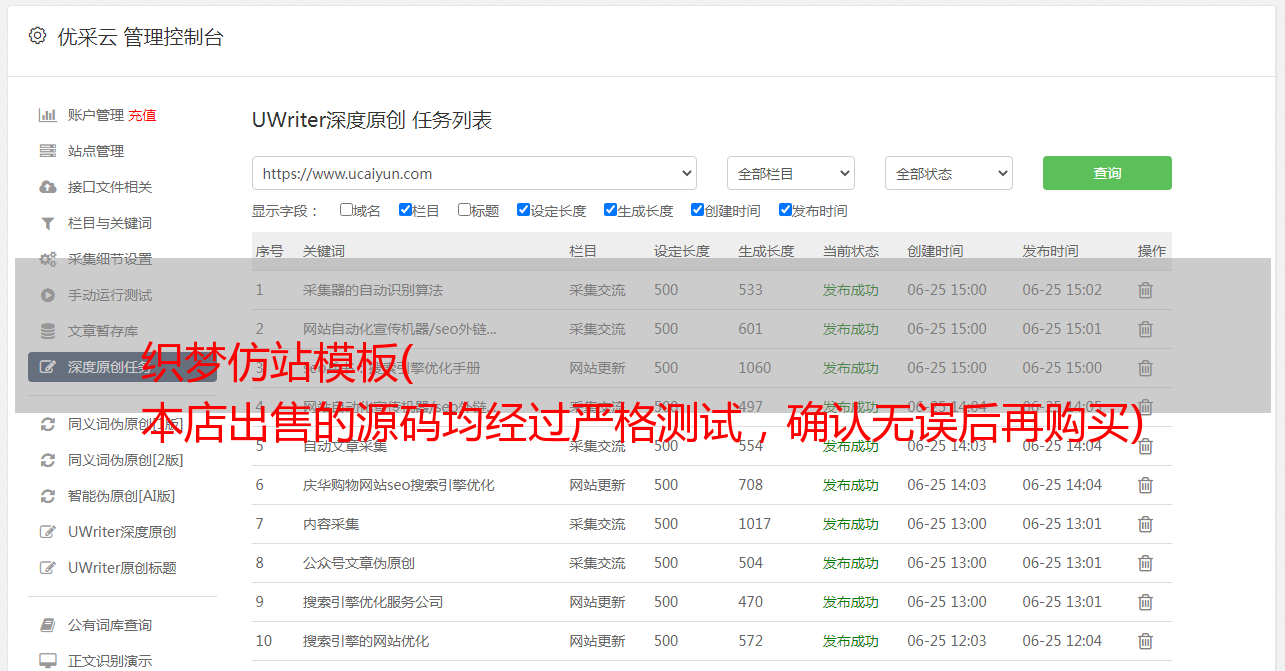Image resolution: width=1285 pixels, height=671 pixels.
Task: Click the red 充值 link
Action: click(x=142, y=115)
